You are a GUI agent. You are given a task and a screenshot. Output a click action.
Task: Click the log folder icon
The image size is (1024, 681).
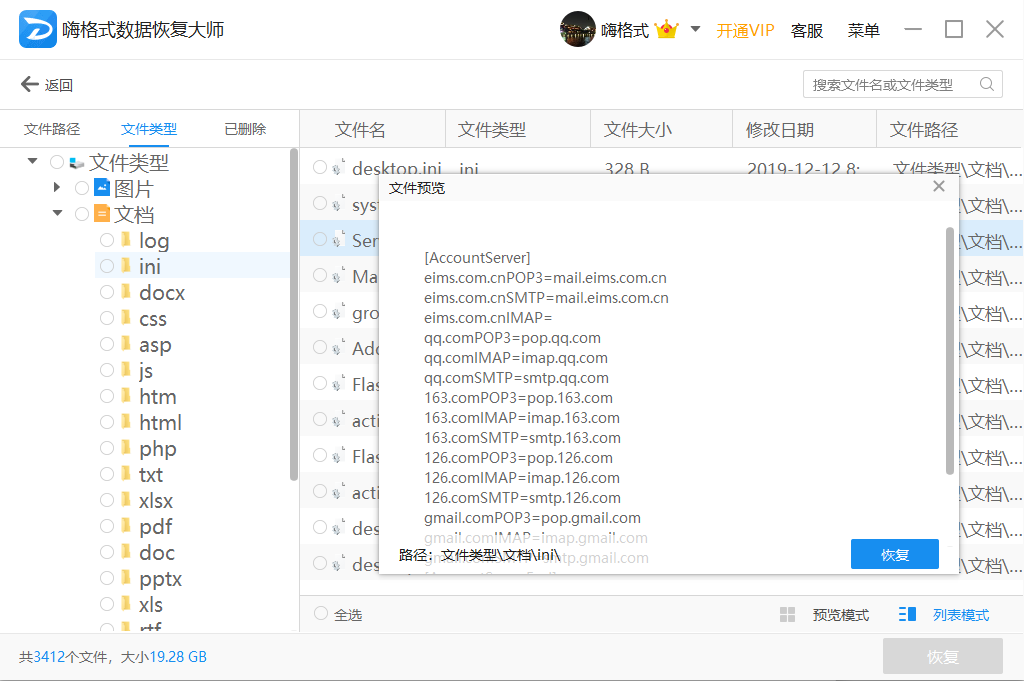pyautogui.click(x=126, y=240)
